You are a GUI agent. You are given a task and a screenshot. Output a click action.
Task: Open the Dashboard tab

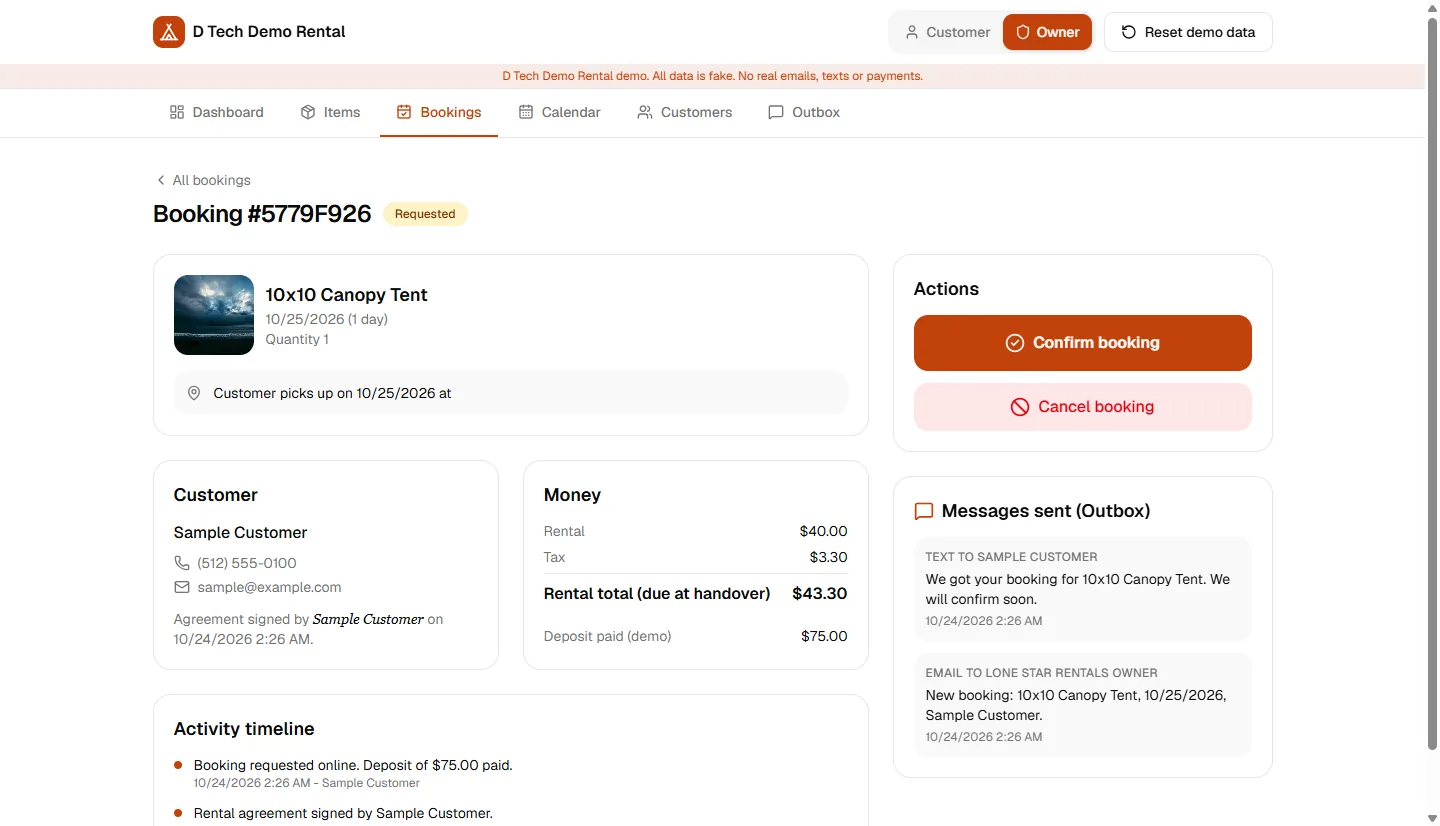coord(217,112)
